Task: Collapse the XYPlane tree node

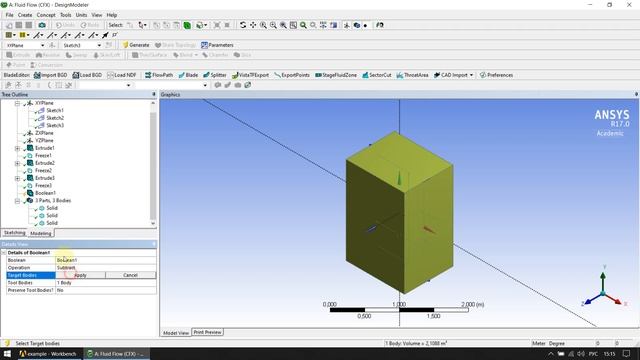Action: pyautogui.click(x=17, y=103)
